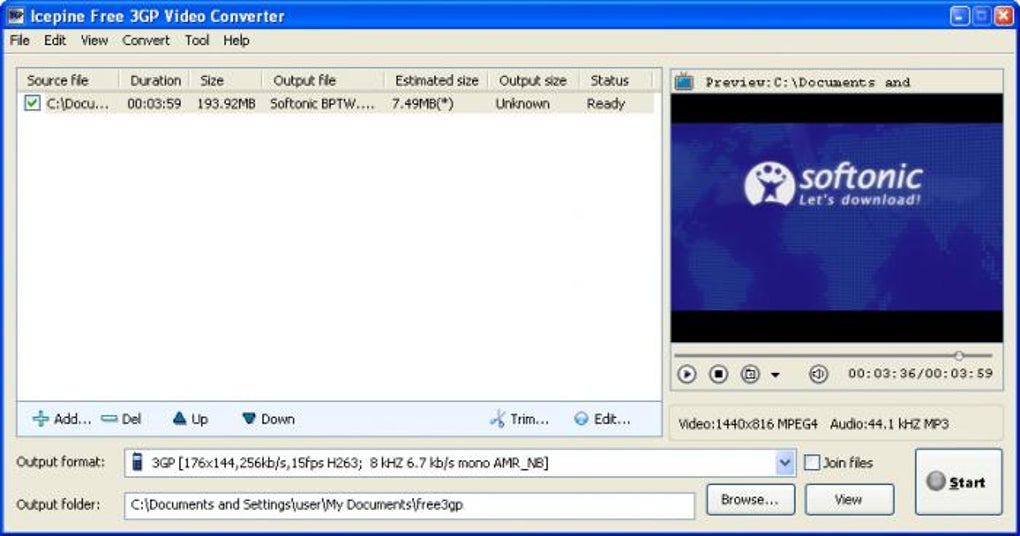Sort by Output file column header
The height and width of the screenshot is (536, 1020).
(323, 80)
